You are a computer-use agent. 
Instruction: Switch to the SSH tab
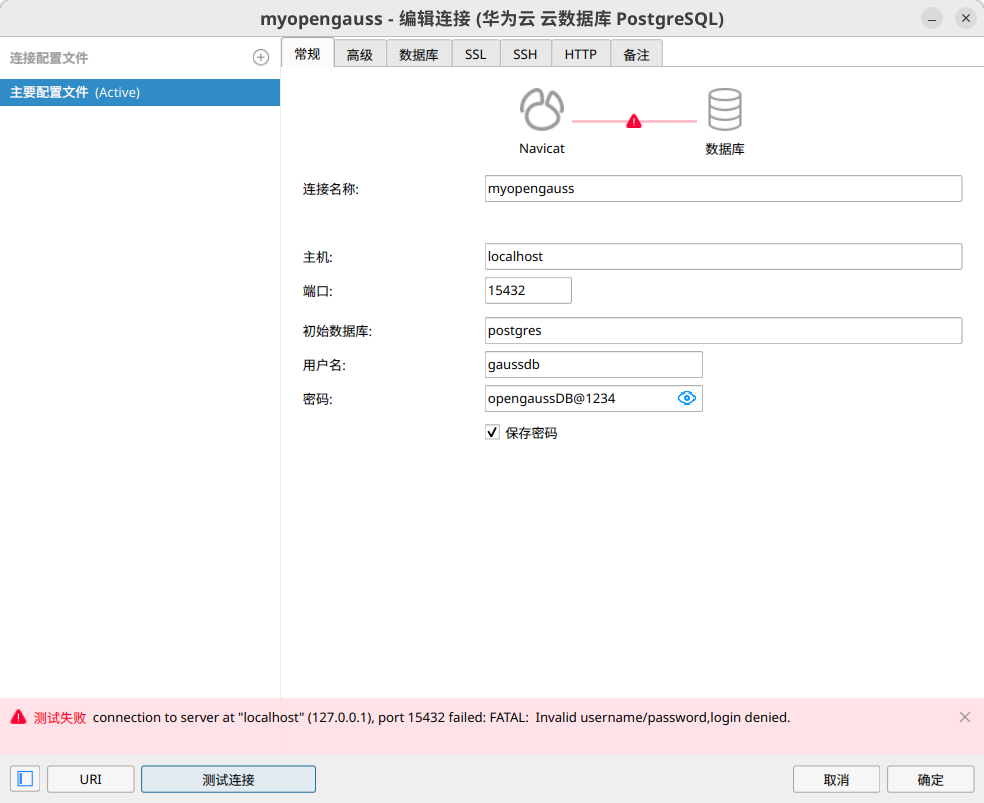tap(525, 55)
